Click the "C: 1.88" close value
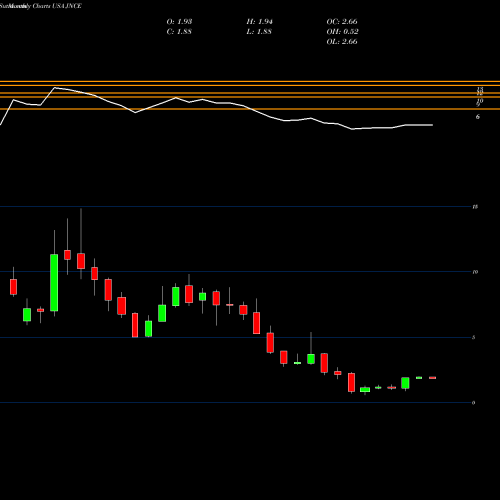The image size is (500, 500). click(x=179, y=32)
